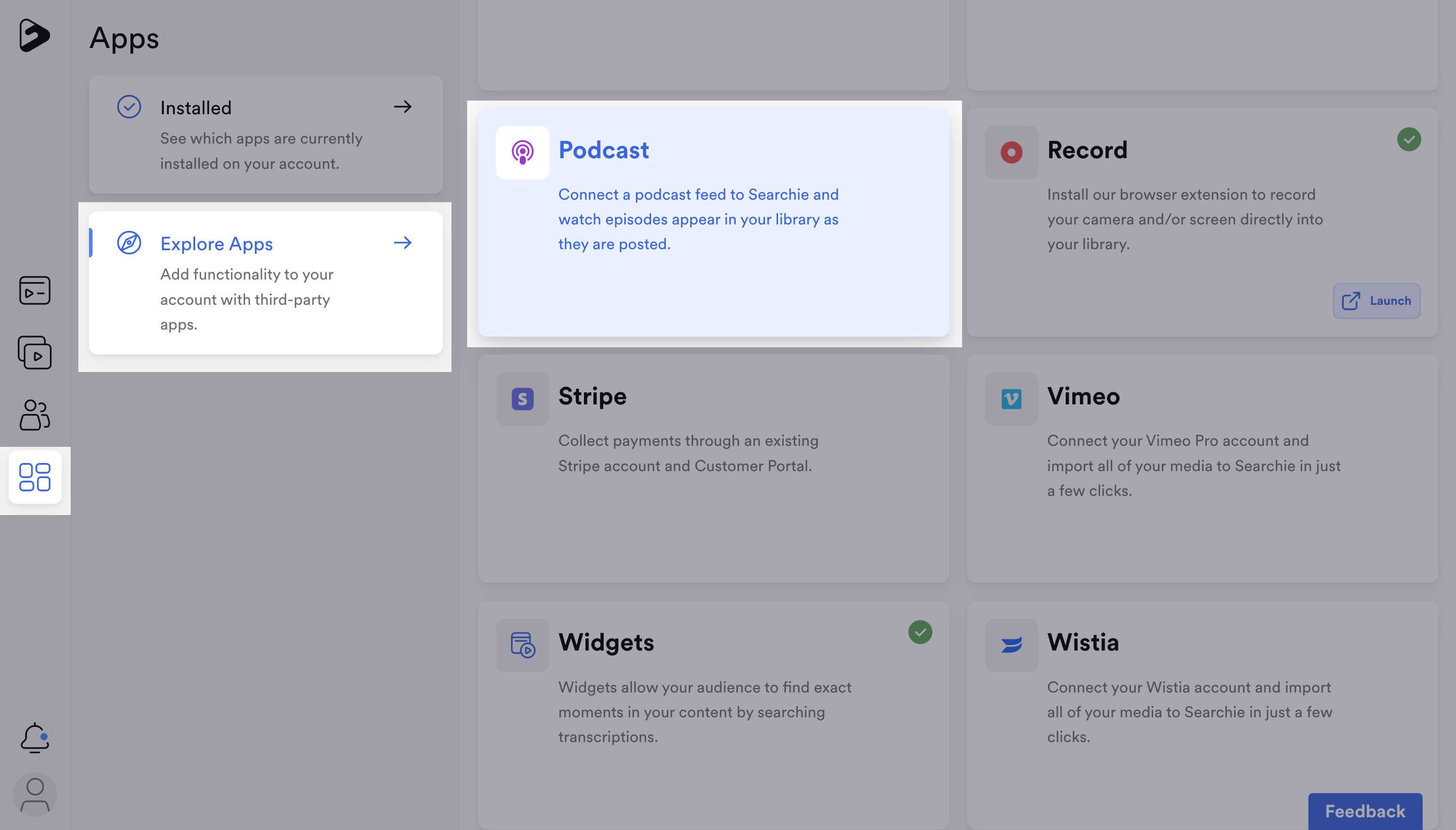Image resolution: width=1456 pixels, height=830 pixels.
Task: Open the playlists sidebar icon
Action: click(35, 352)
